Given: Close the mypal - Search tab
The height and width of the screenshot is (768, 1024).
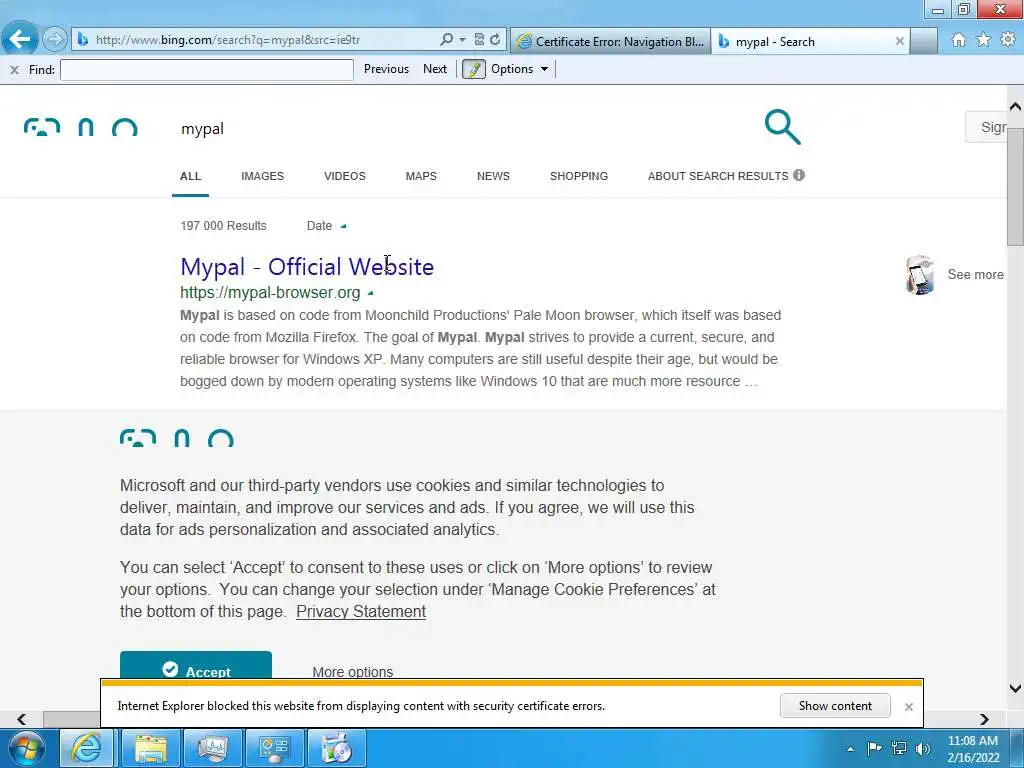Looking at the screenshot, I should tap(899, 41).
